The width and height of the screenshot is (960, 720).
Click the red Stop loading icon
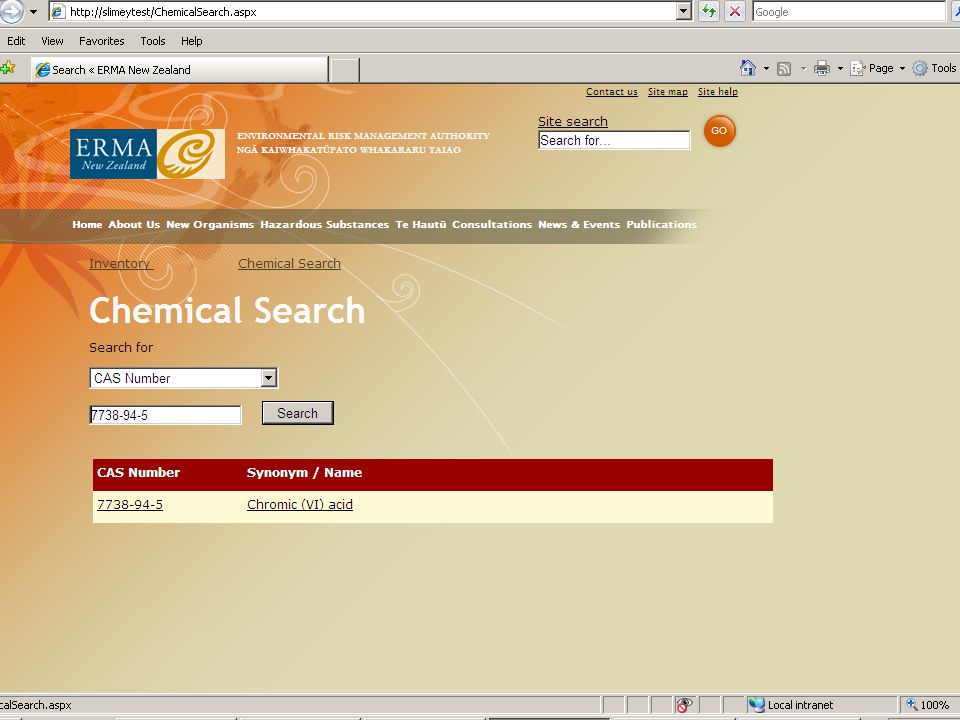click(735, 12)
